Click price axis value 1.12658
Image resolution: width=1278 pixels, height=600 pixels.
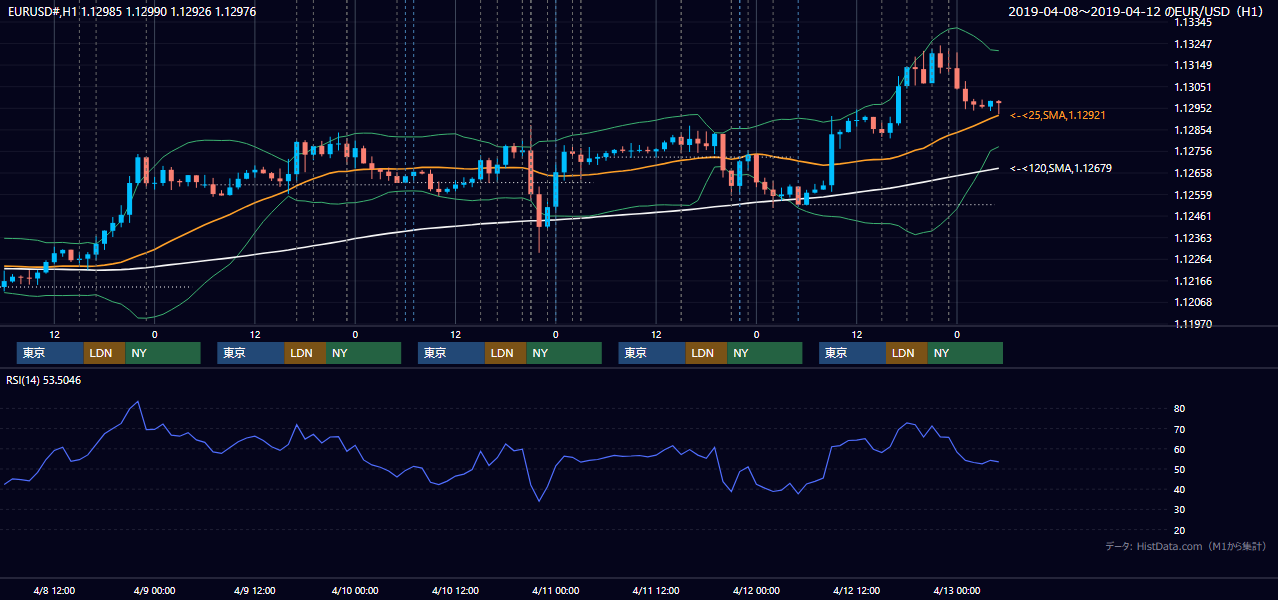click(1193, 173)
